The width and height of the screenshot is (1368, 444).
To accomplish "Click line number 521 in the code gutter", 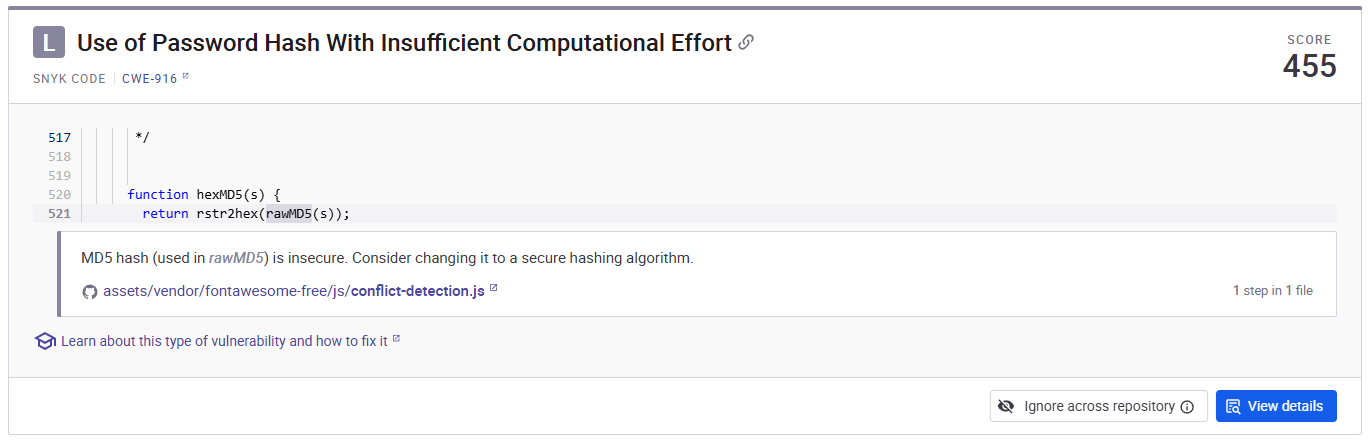I will pos(59,214).
